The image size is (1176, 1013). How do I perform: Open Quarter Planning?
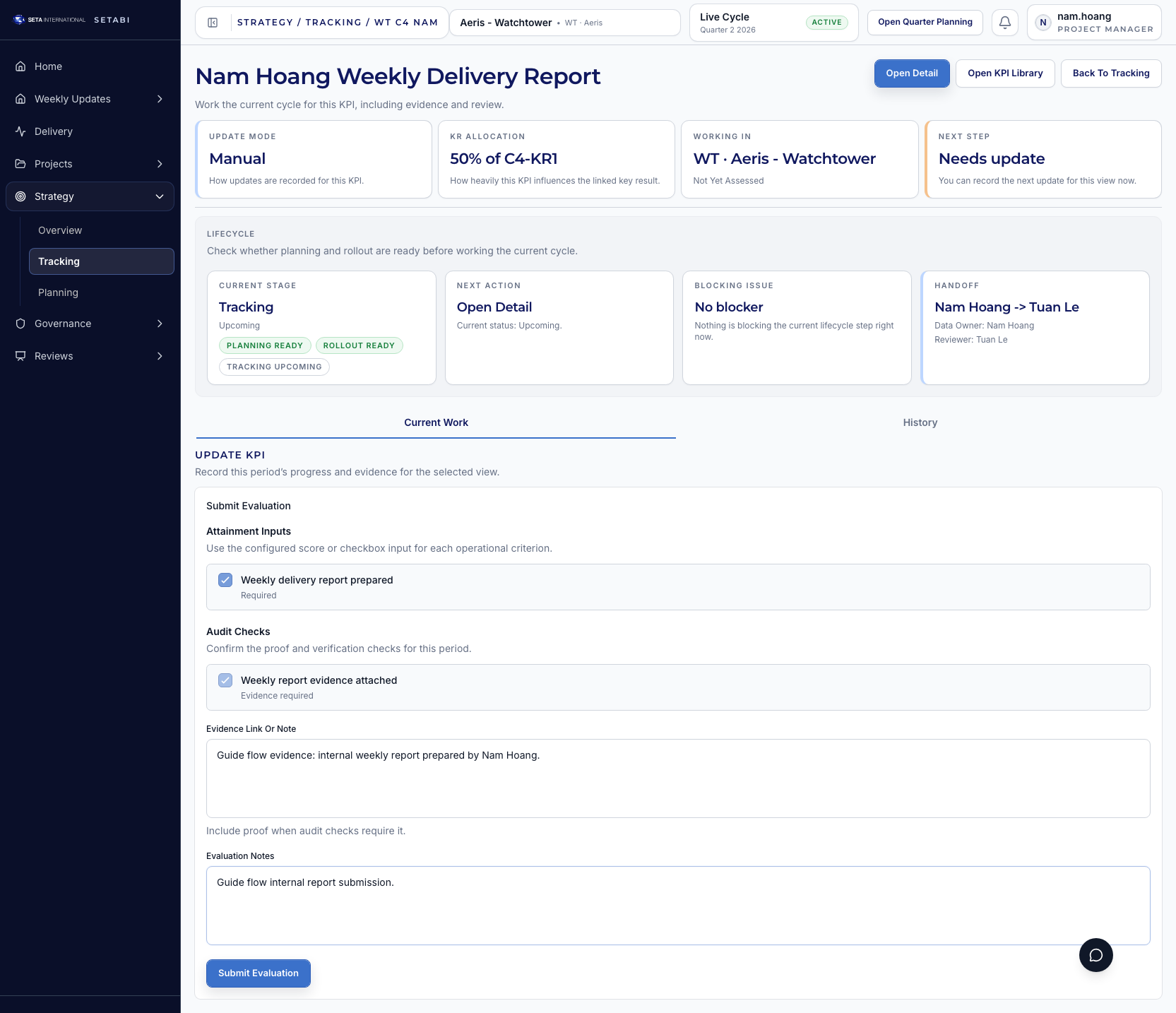click(x=925, y=22)
